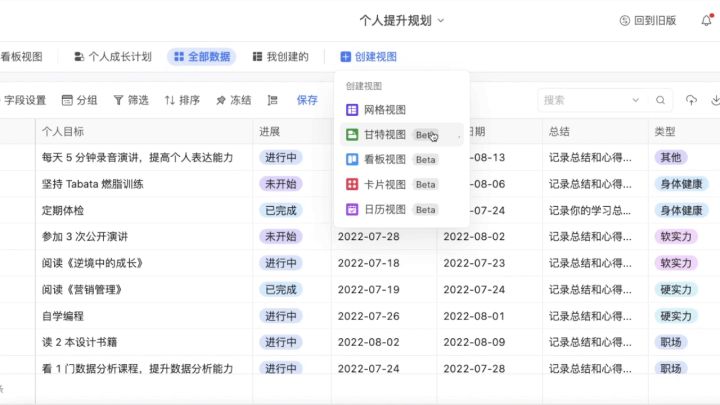Switch to the 全部数据 view tab
720x405 pixels.
coord(202,57)
